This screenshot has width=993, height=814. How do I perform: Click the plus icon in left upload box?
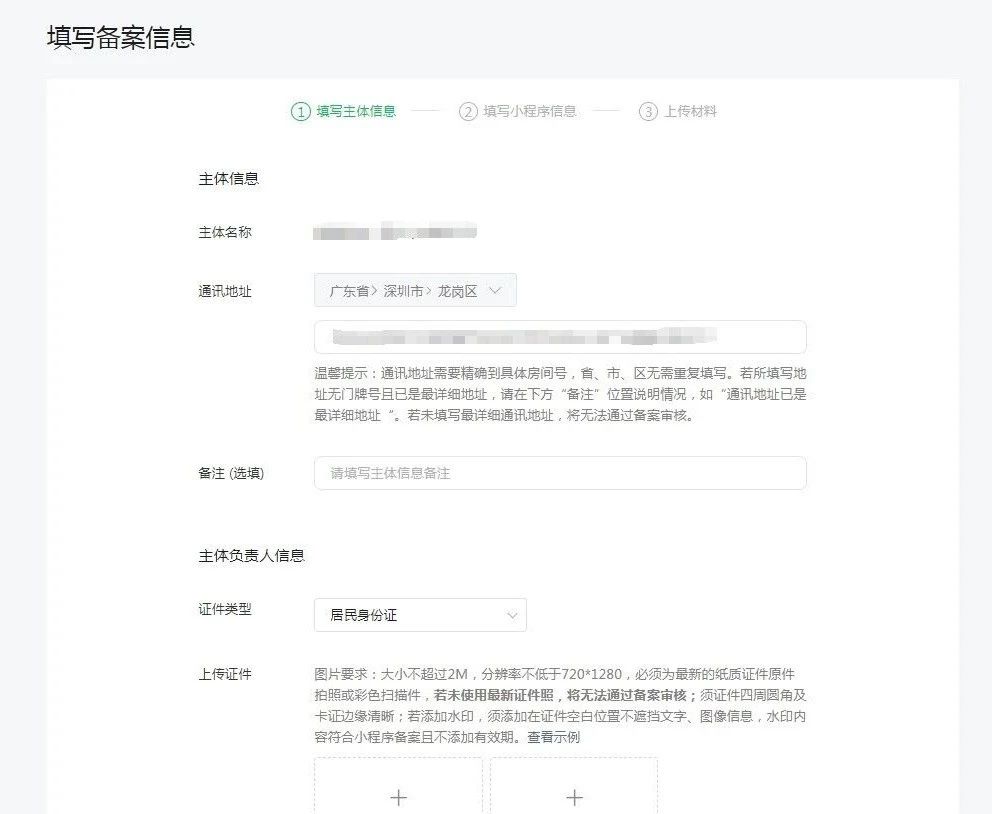[x=398, y=797]
